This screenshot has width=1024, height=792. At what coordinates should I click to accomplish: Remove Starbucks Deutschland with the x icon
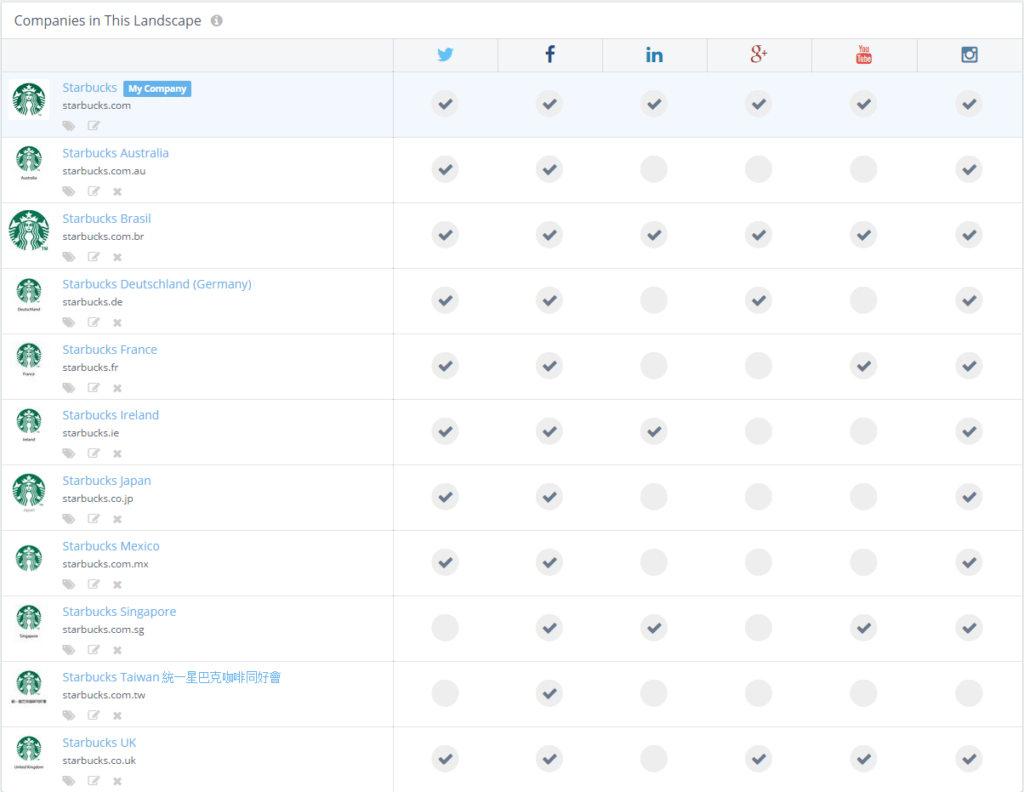pos(118,323)
